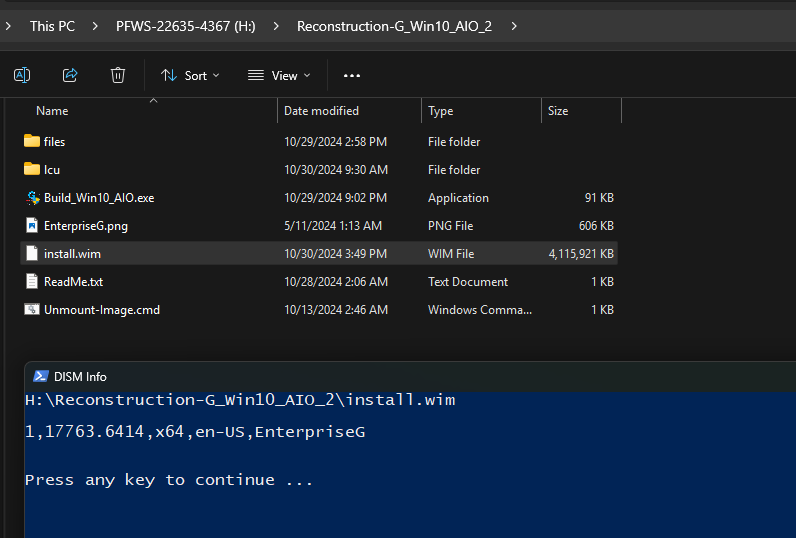Click the WIM File type cell
This screenshot has width=796, height=538.
click(451, 254)
